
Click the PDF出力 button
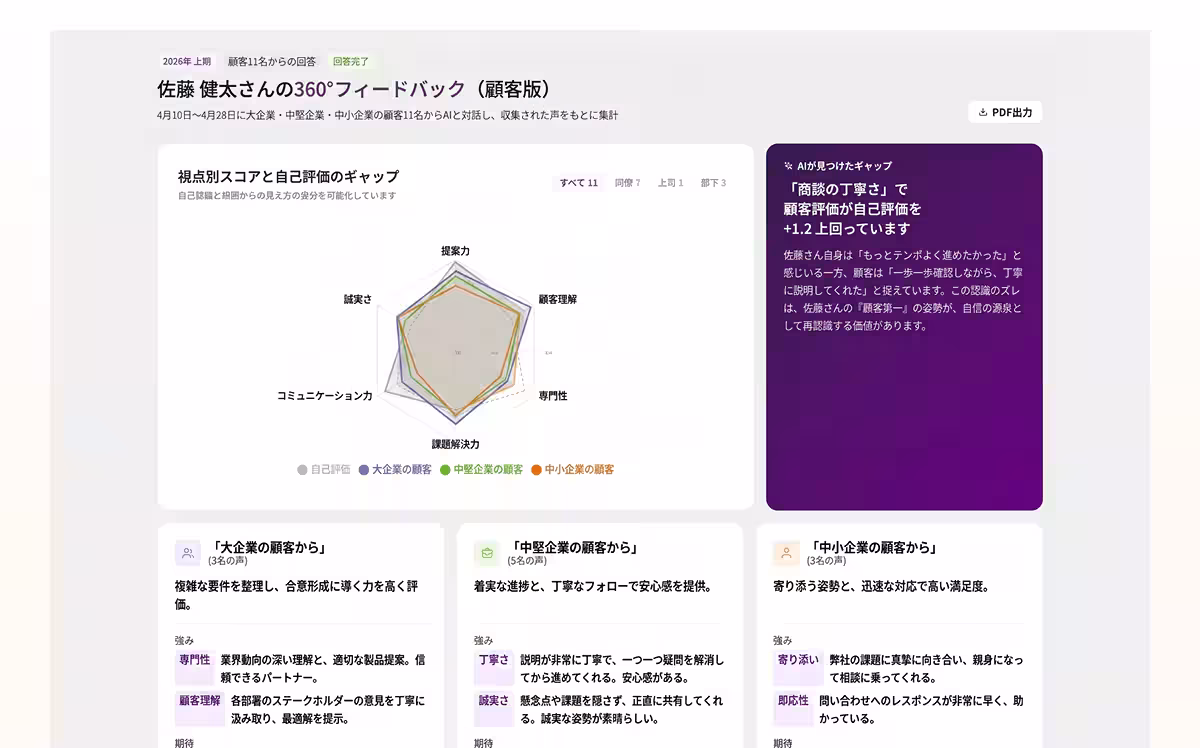tap(1005, 113)
